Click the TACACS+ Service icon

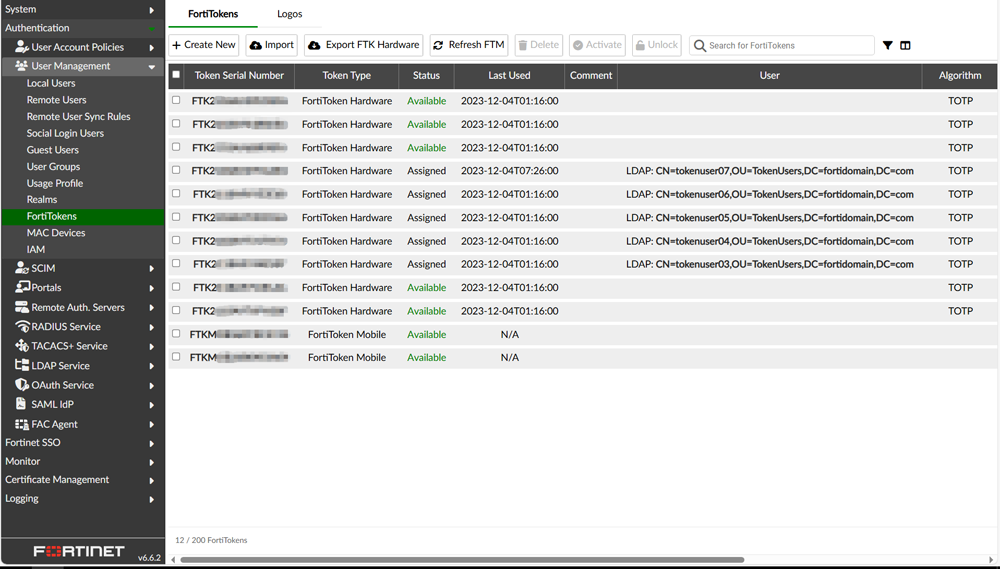pos(22,346)
